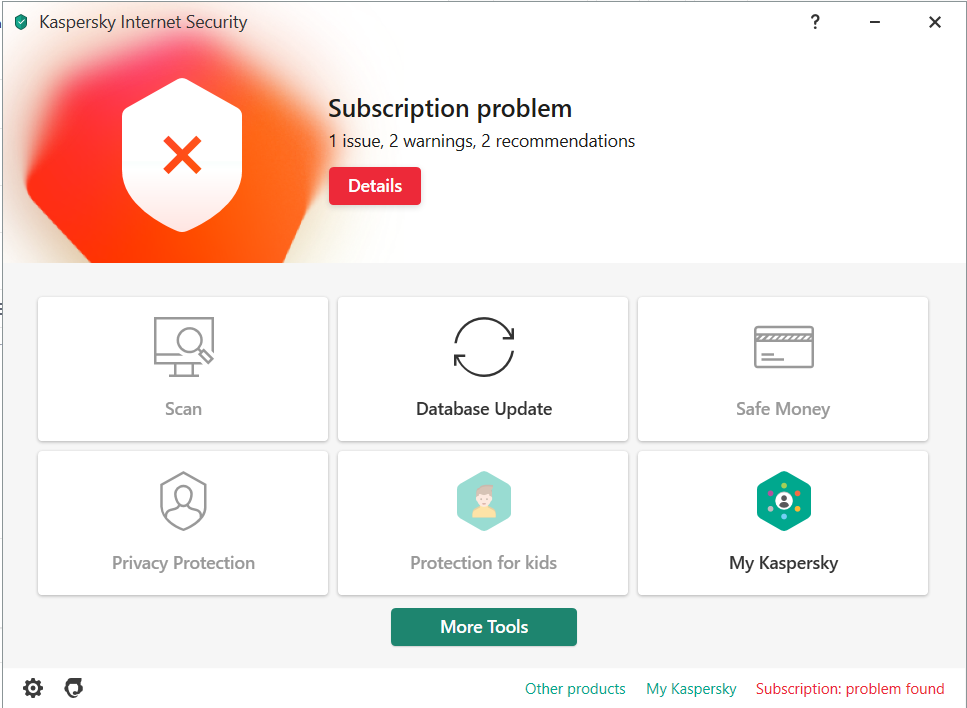Image resolution: width=967 pixels, height=708 pixels.
Task: Click the Privacy Protection shield icon
Action: [183, 501]
